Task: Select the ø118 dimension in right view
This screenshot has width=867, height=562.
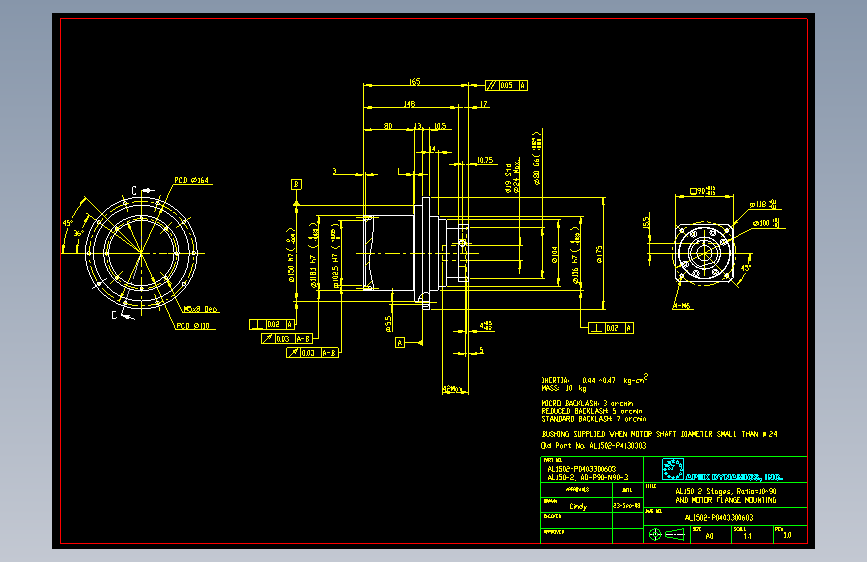Action: tap(763, 205)
